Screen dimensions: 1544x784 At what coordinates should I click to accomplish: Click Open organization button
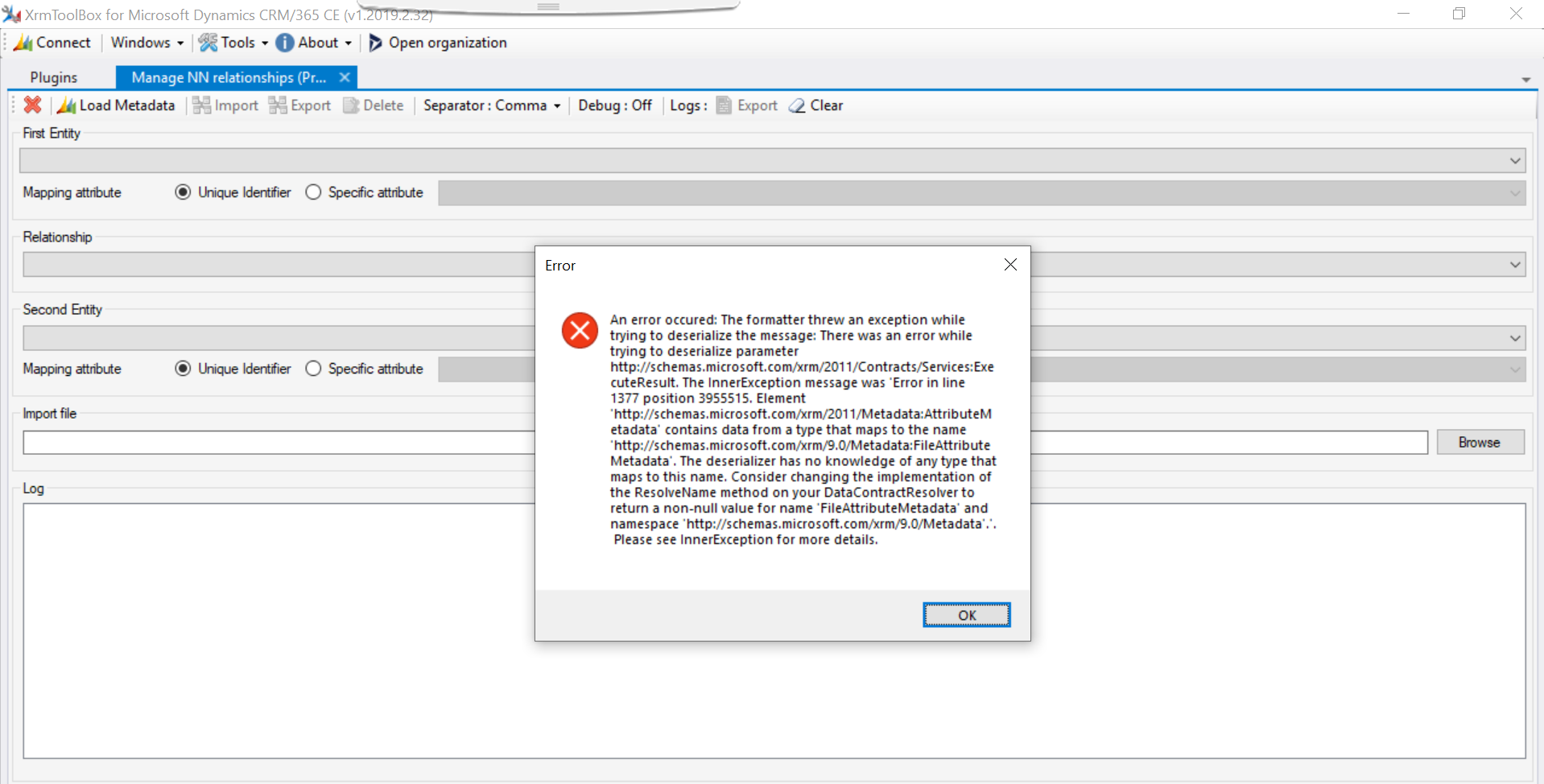click(438, 43)
